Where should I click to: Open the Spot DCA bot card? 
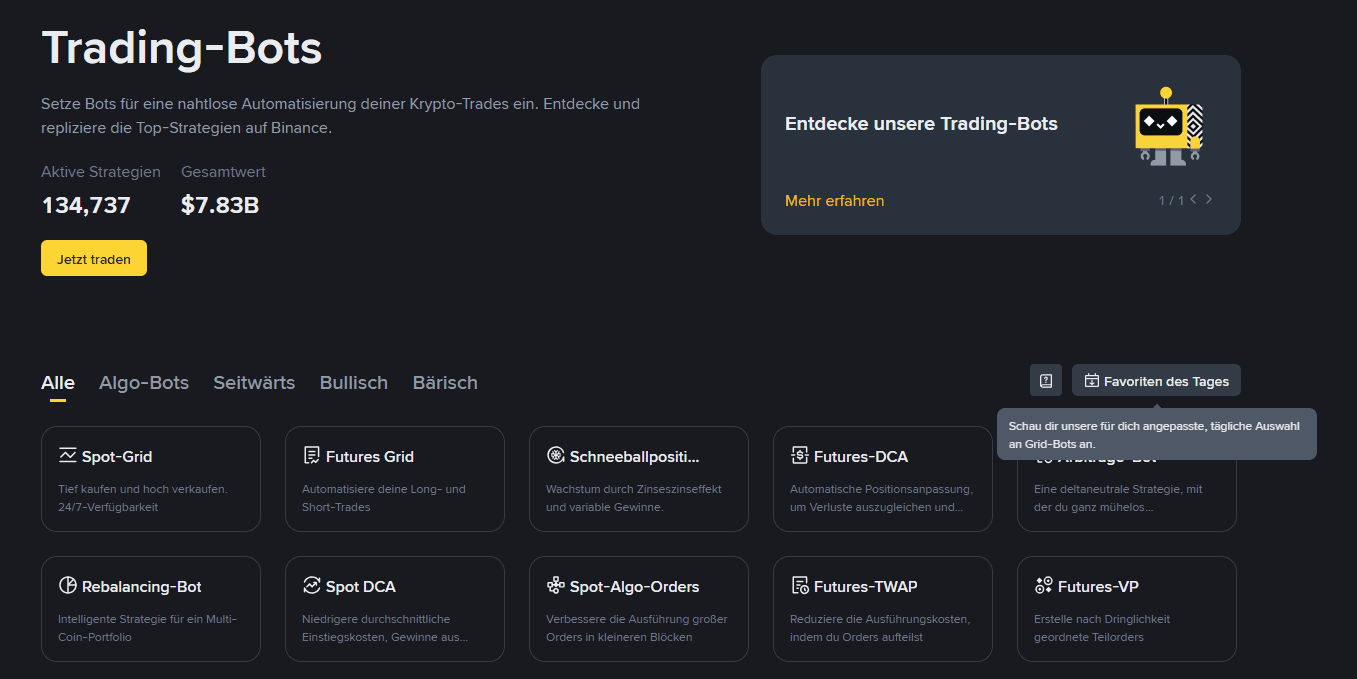coord(395,609)
